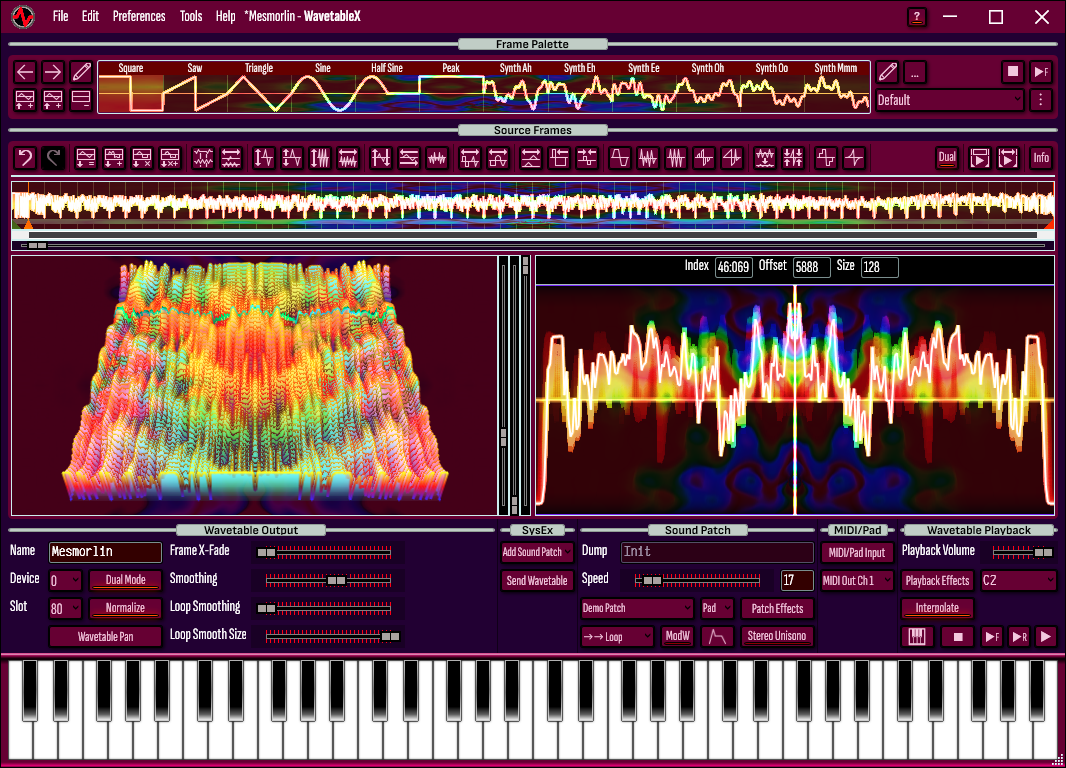
Task: Open the palette pencil editor next to ellipsis button
Action: (887, 71)
